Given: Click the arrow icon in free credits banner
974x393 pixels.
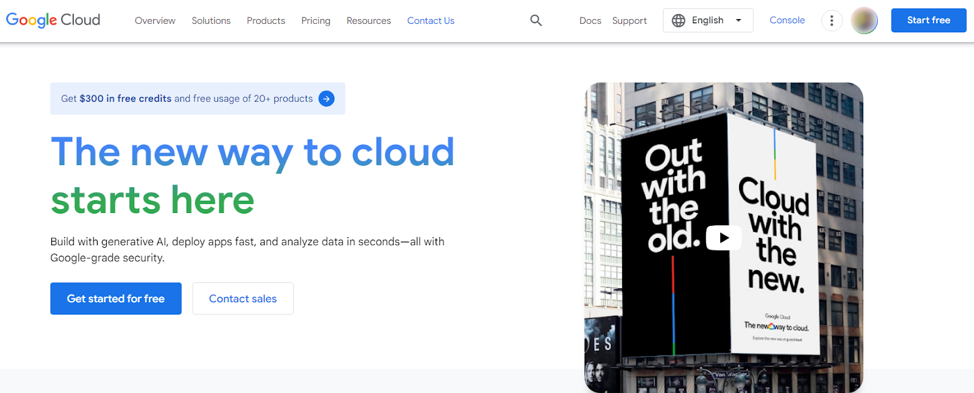Looking at the screenshot, I should [327, 98].
